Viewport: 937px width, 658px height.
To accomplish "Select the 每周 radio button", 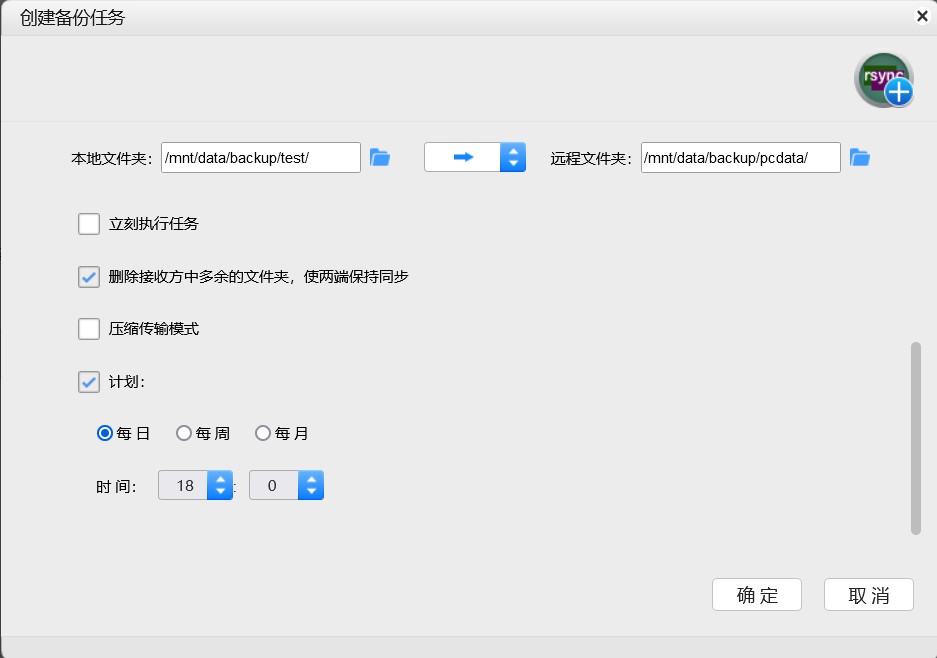I will [x=183, y=433].
